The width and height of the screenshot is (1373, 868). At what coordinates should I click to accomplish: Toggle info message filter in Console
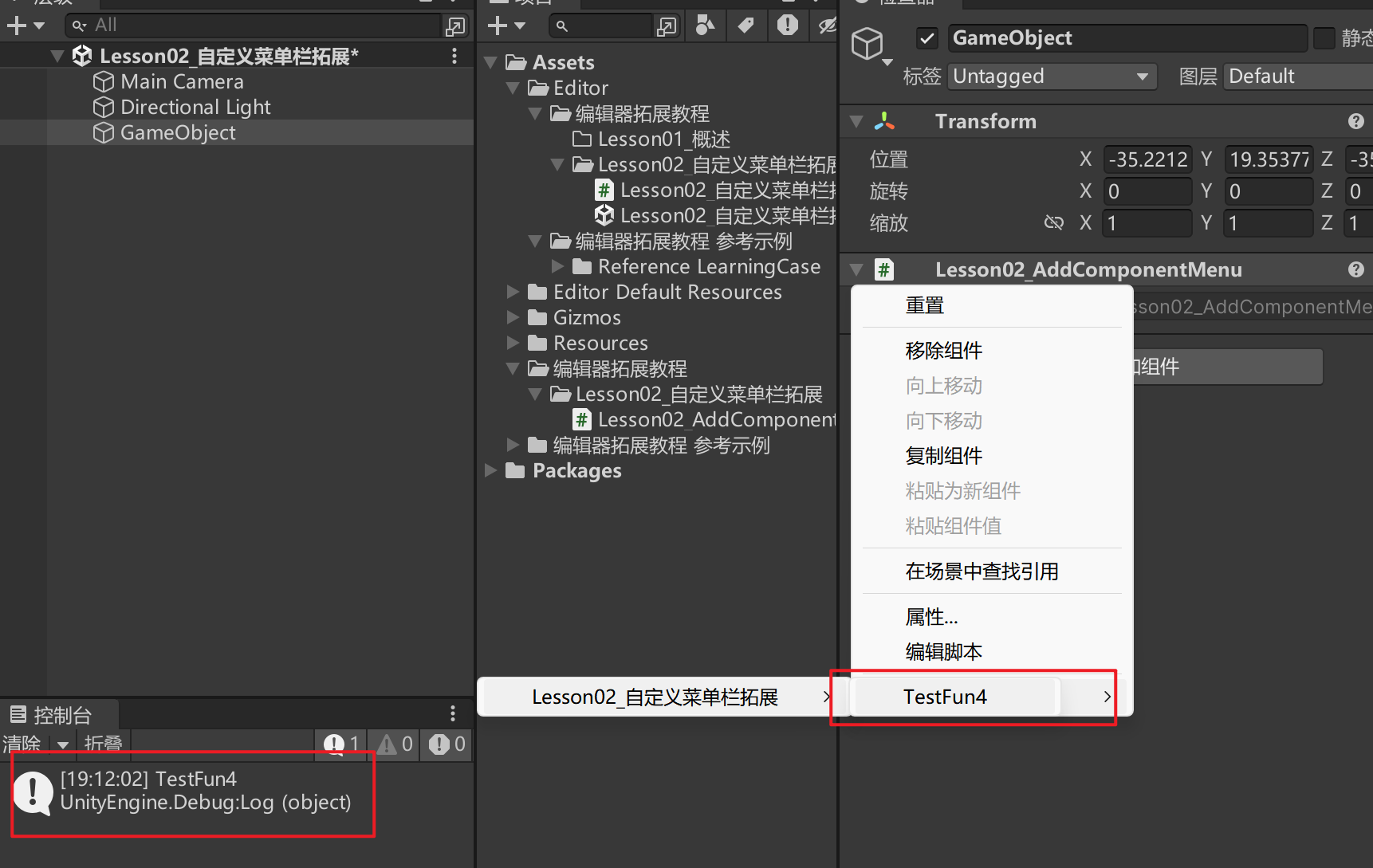click(341, 744)
